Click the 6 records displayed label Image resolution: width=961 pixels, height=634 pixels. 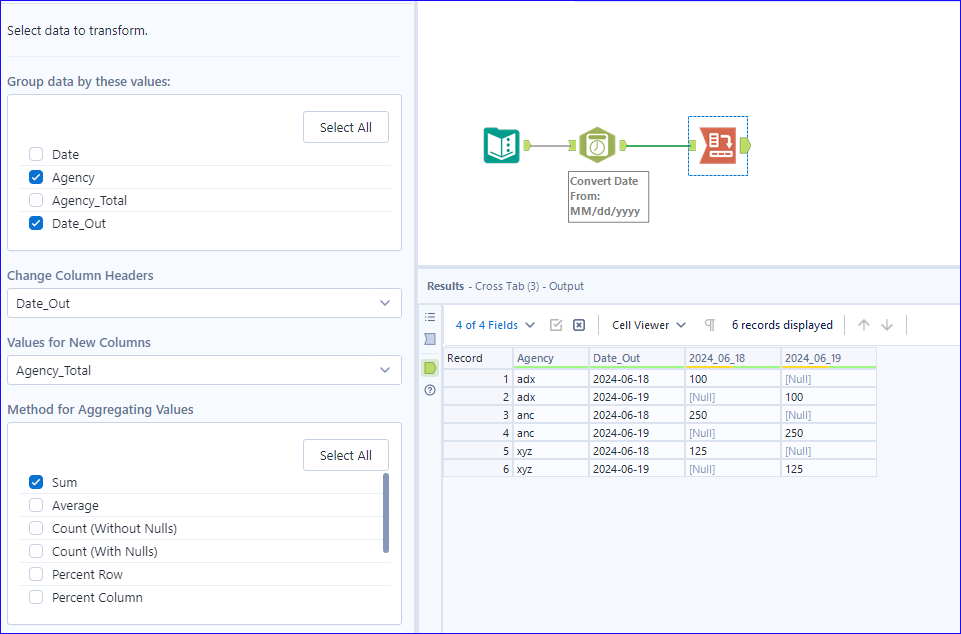[x=782, y=325]
